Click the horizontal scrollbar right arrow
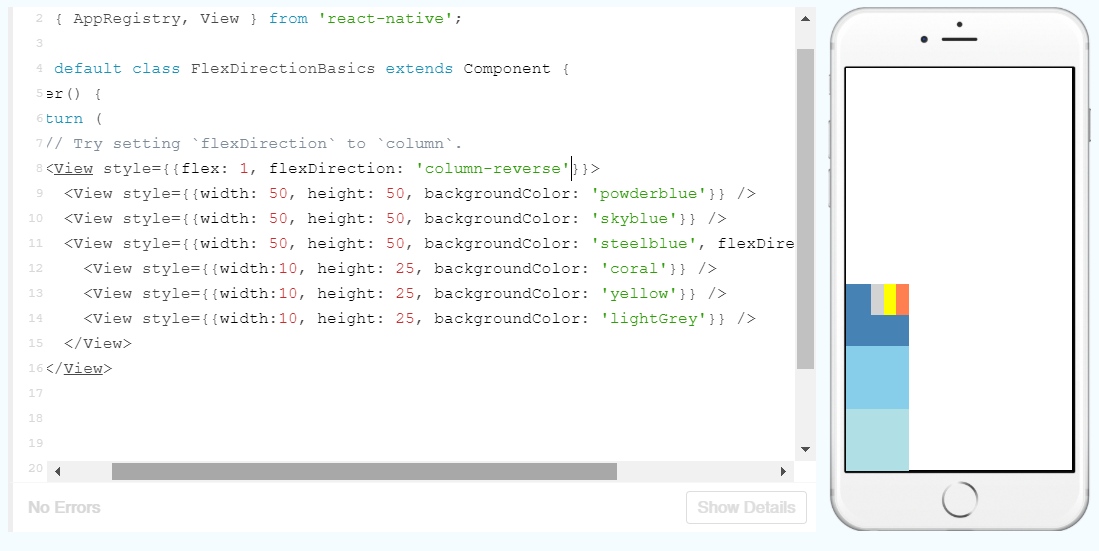Screen dimensions: 1099x551 [783, 471]
